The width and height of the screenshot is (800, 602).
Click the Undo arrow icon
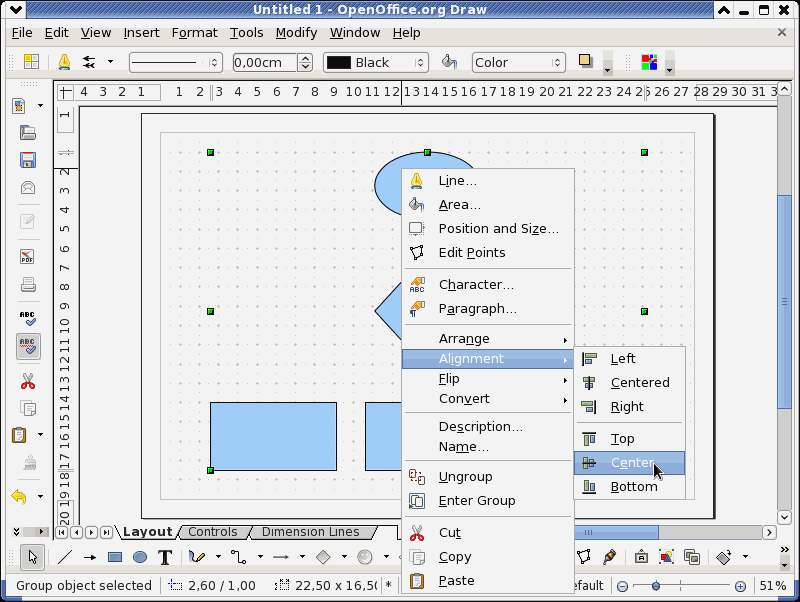[19, 496]
